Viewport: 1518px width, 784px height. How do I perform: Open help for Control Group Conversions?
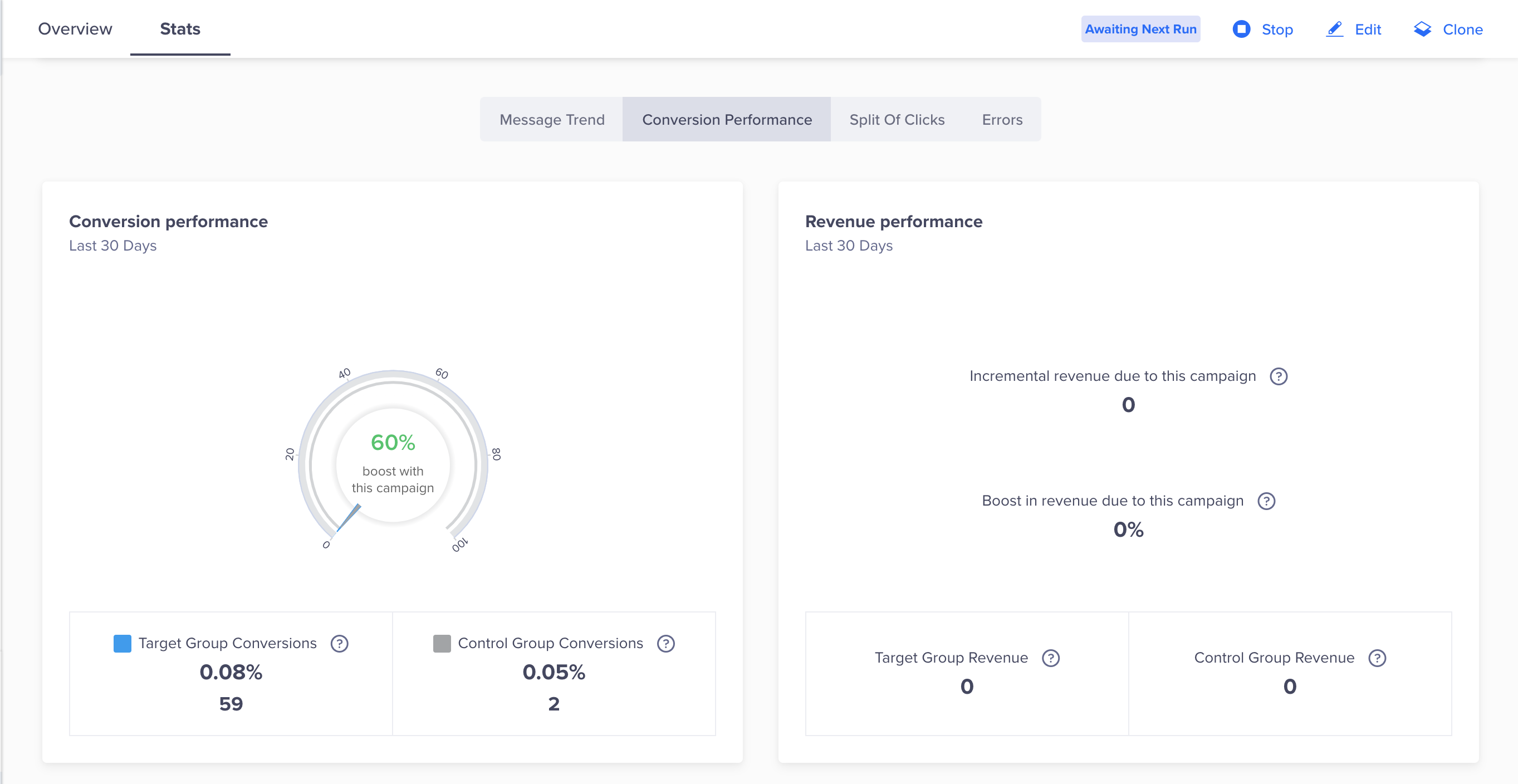pos(666,644)
